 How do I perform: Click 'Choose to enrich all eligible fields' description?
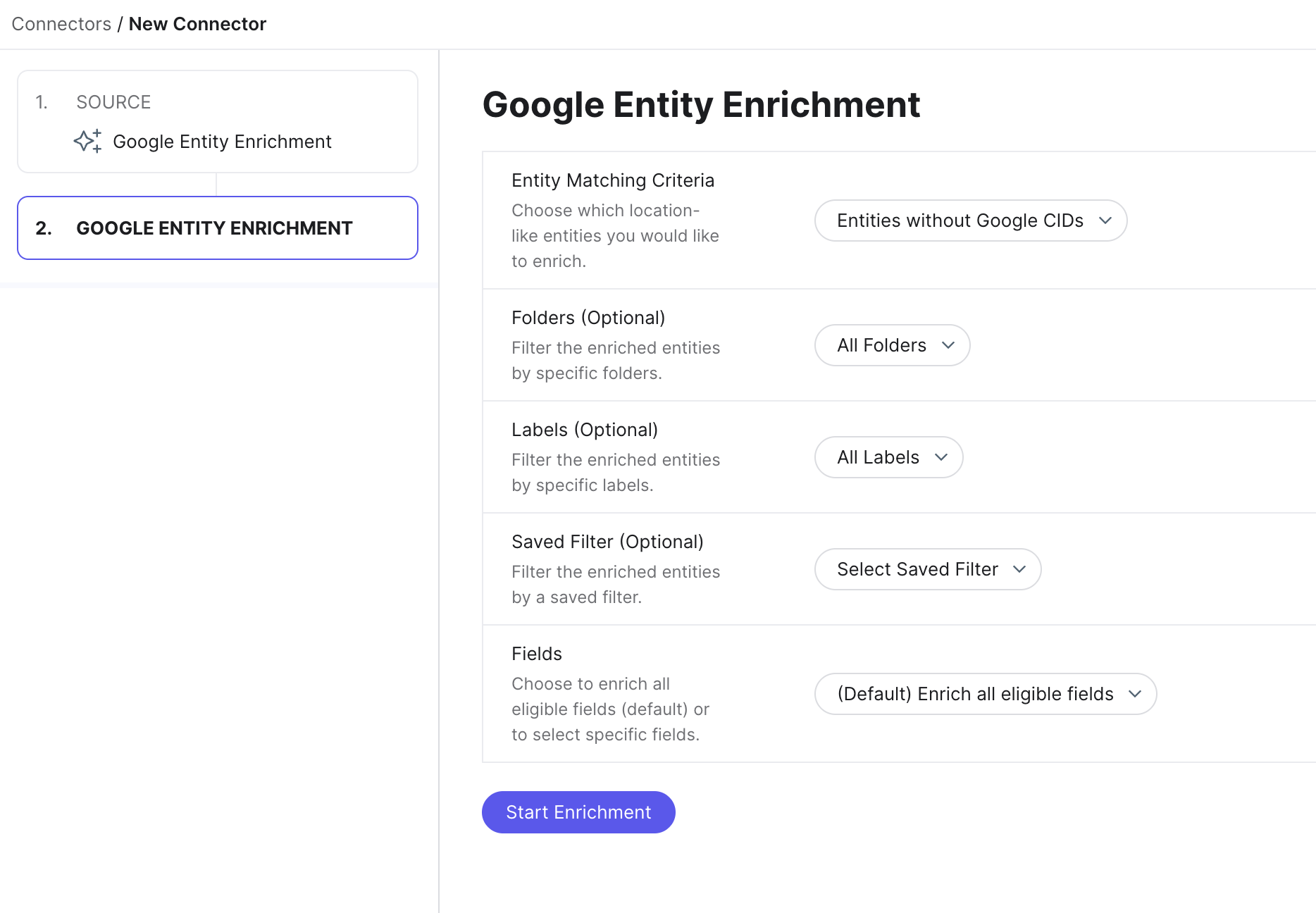[610, 709]
